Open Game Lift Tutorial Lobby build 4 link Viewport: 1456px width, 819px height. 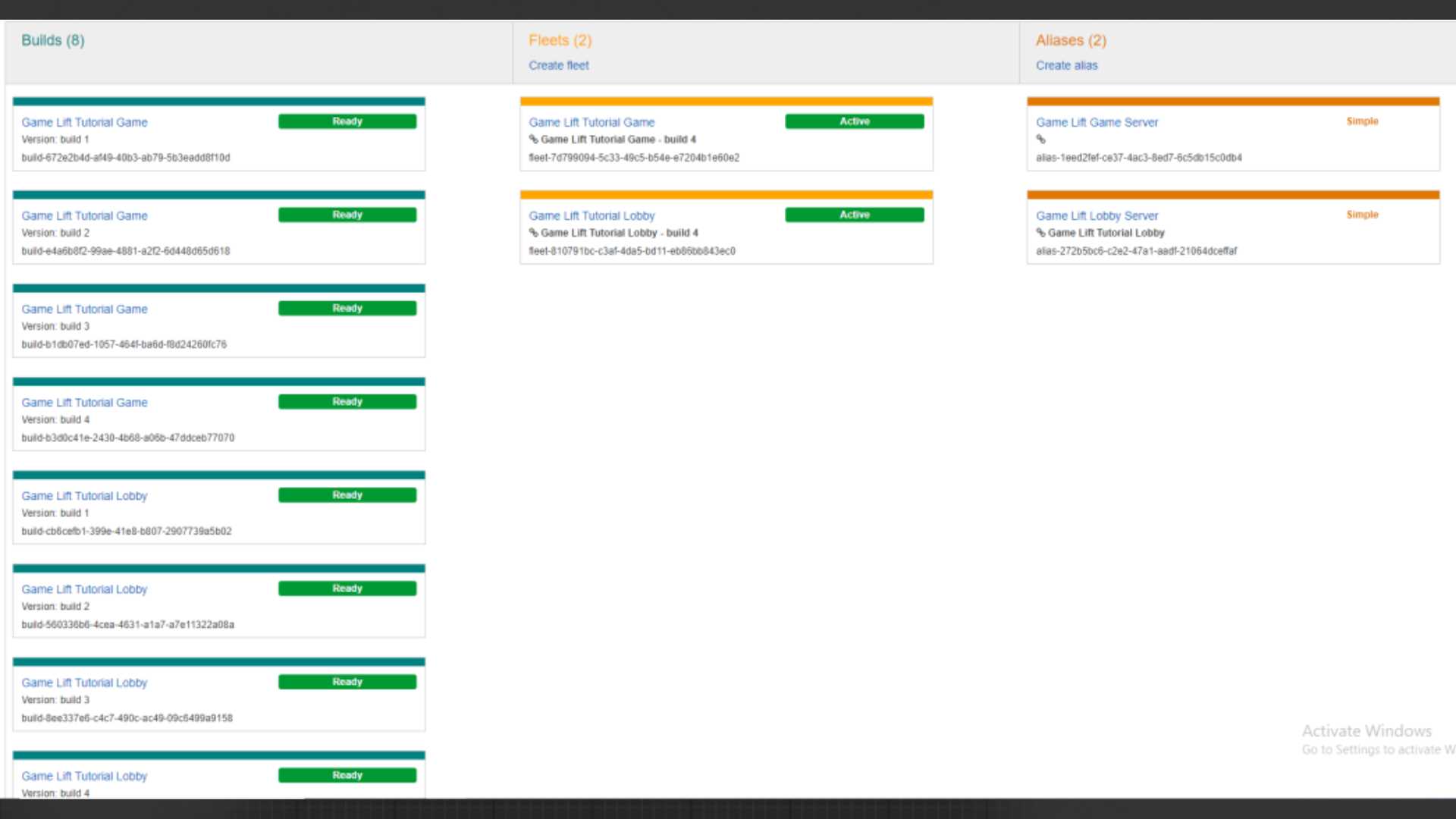click(84, 776)
